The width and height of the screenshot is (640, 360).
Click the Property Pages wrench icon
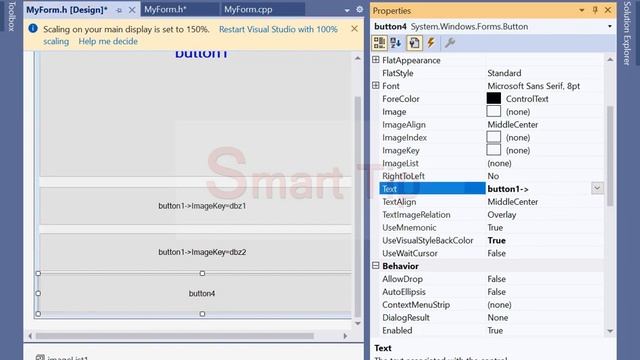[450, 43]
